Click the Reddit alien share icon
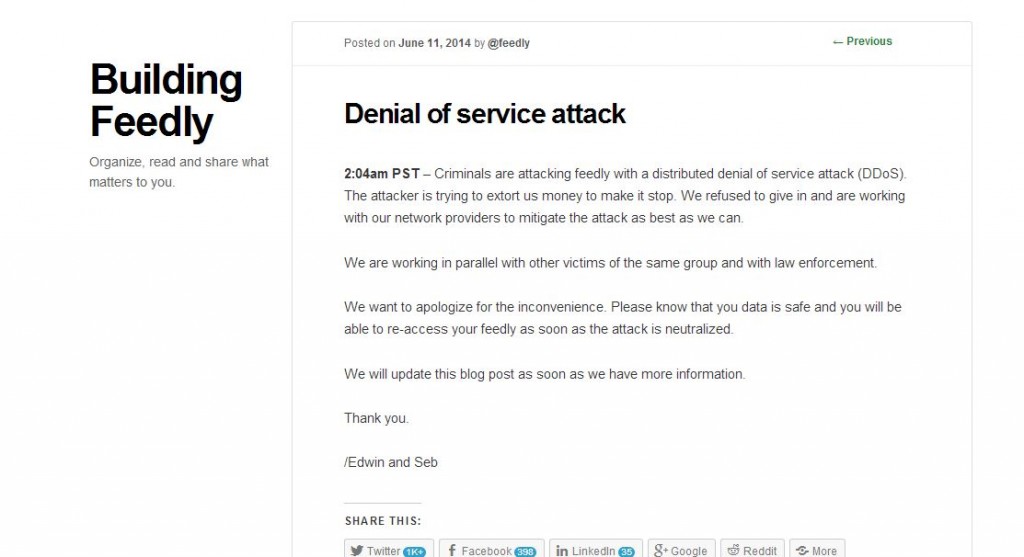This screenshot has height=557, width=1024. pyautogui.click(x=733, y=550)
